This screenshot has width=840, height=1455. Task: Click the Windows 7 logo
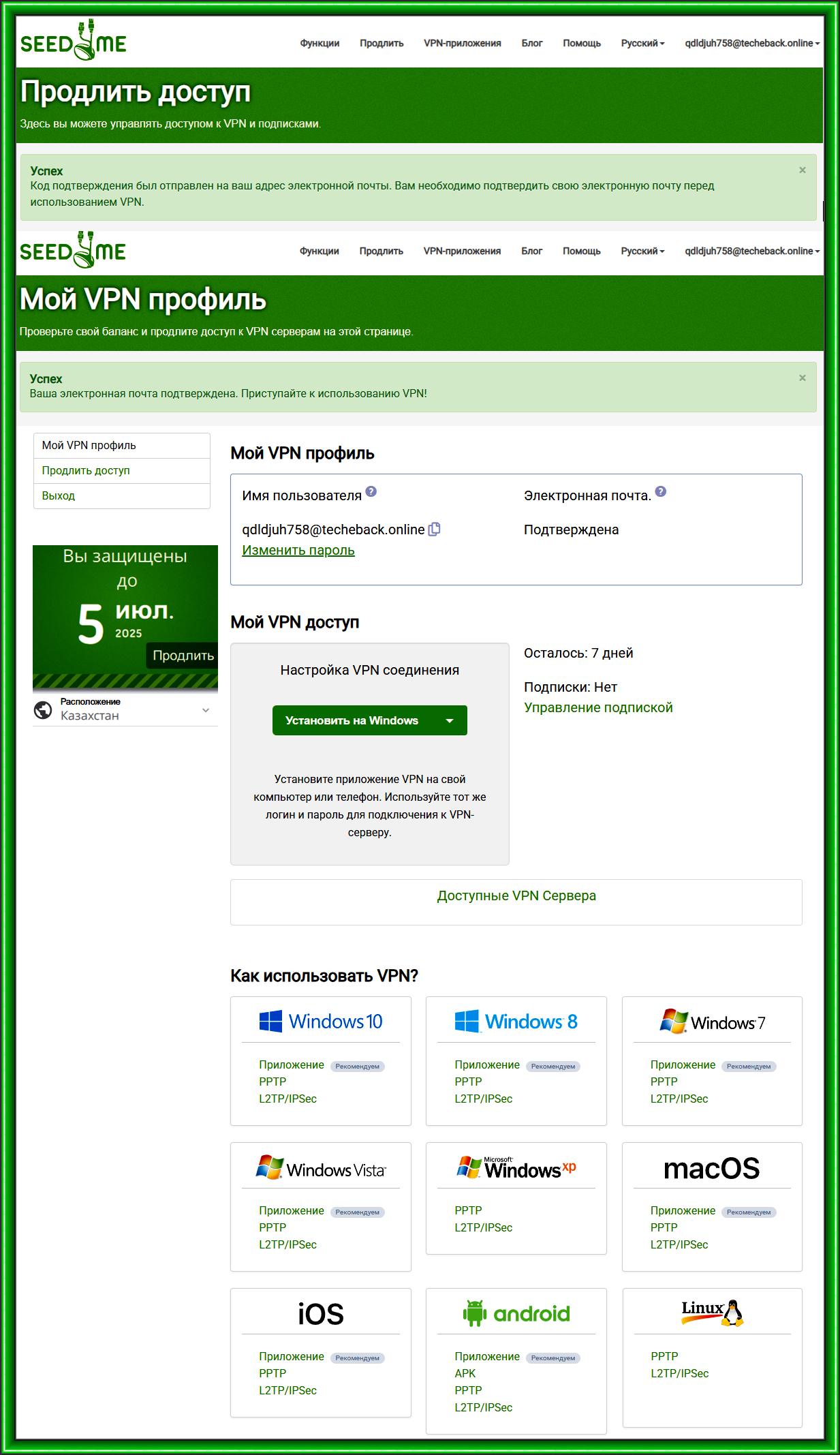pyautogui.click(x=712, y=1022)
